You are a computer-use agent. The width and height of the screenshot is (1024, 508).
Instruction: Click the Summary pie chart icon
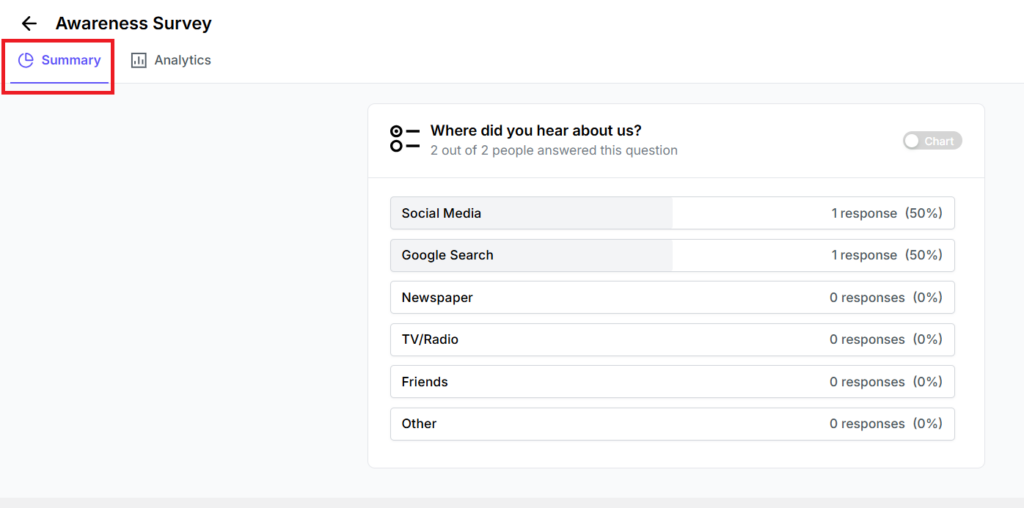[x=26, y=60]
